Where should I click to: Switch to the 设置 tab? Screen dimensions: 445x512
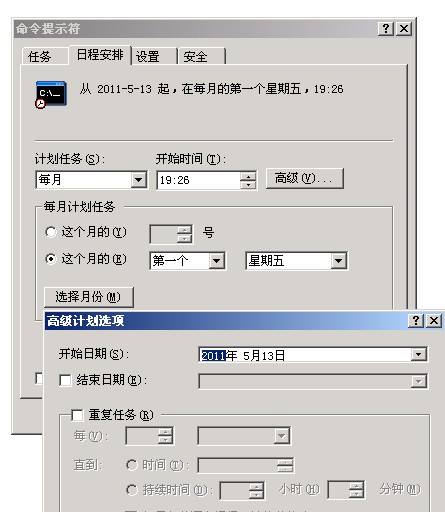154,56
